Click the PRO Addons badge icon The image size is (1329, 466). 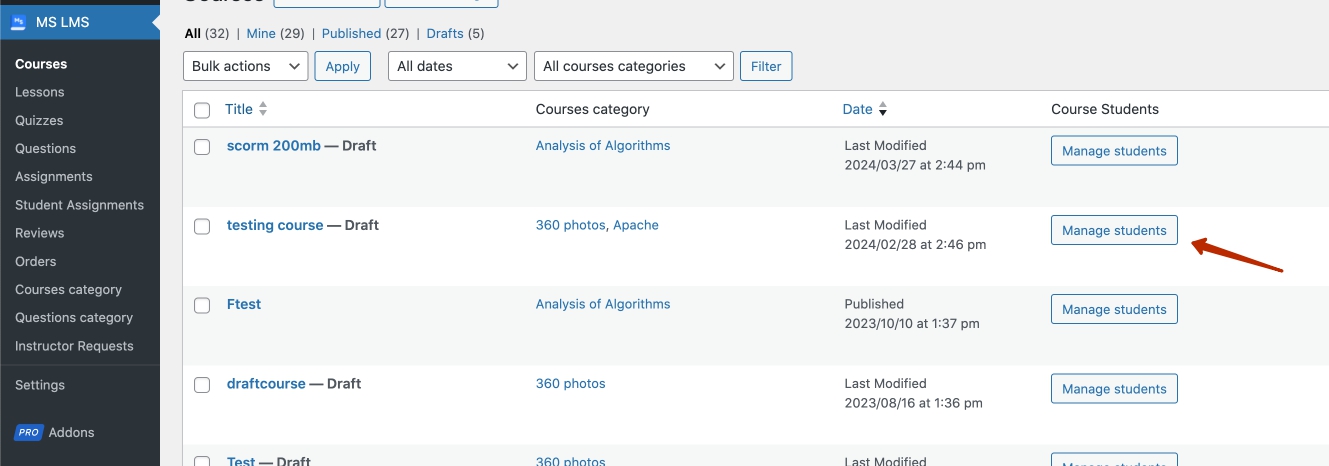(x=28, y=433)
